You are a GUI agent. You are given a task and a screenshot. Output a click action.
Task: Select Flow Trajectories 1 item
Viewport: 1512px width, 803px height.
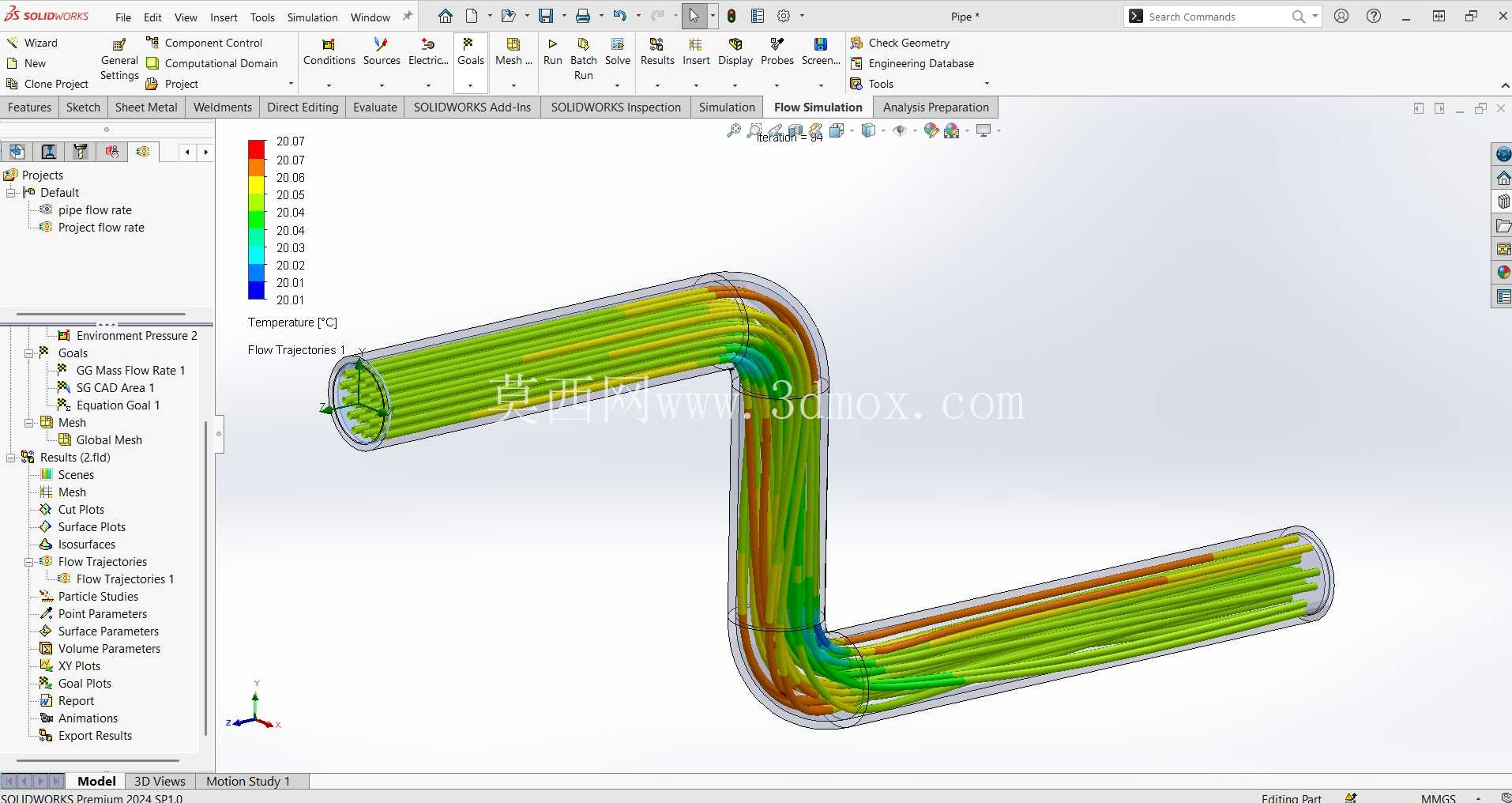pyautogui.click(x=125, y=579)
